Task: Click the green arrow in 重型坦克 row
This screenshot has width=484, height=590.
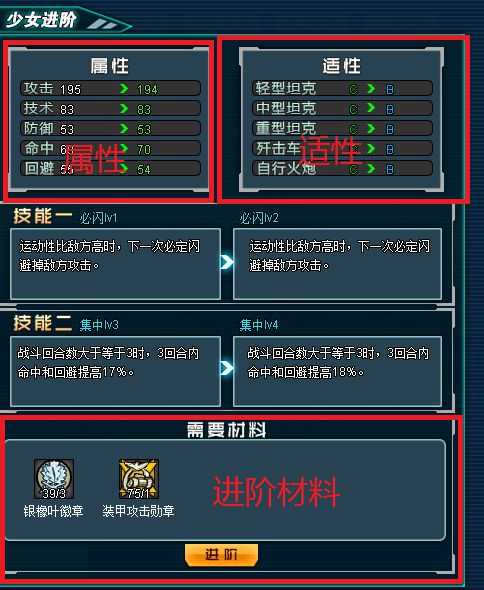Action: click(x=371, y=129)
